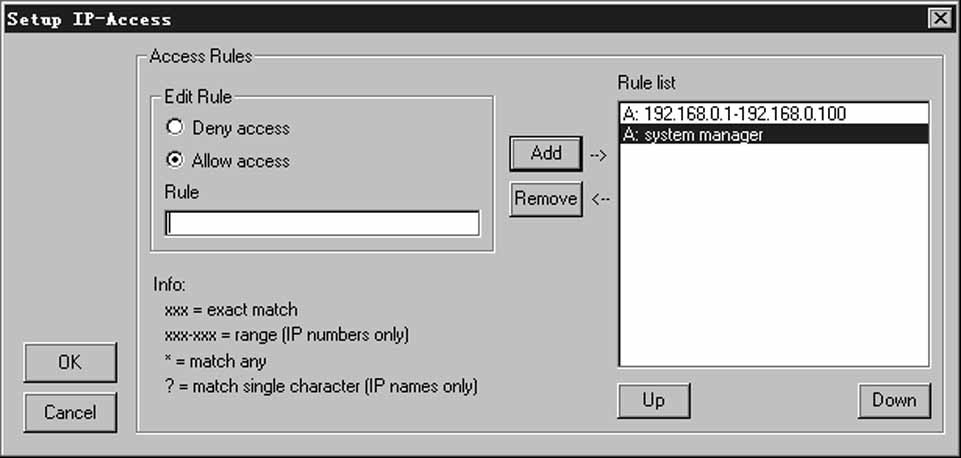Click the Remove button

pyautogui.click(x=545, y=199)
